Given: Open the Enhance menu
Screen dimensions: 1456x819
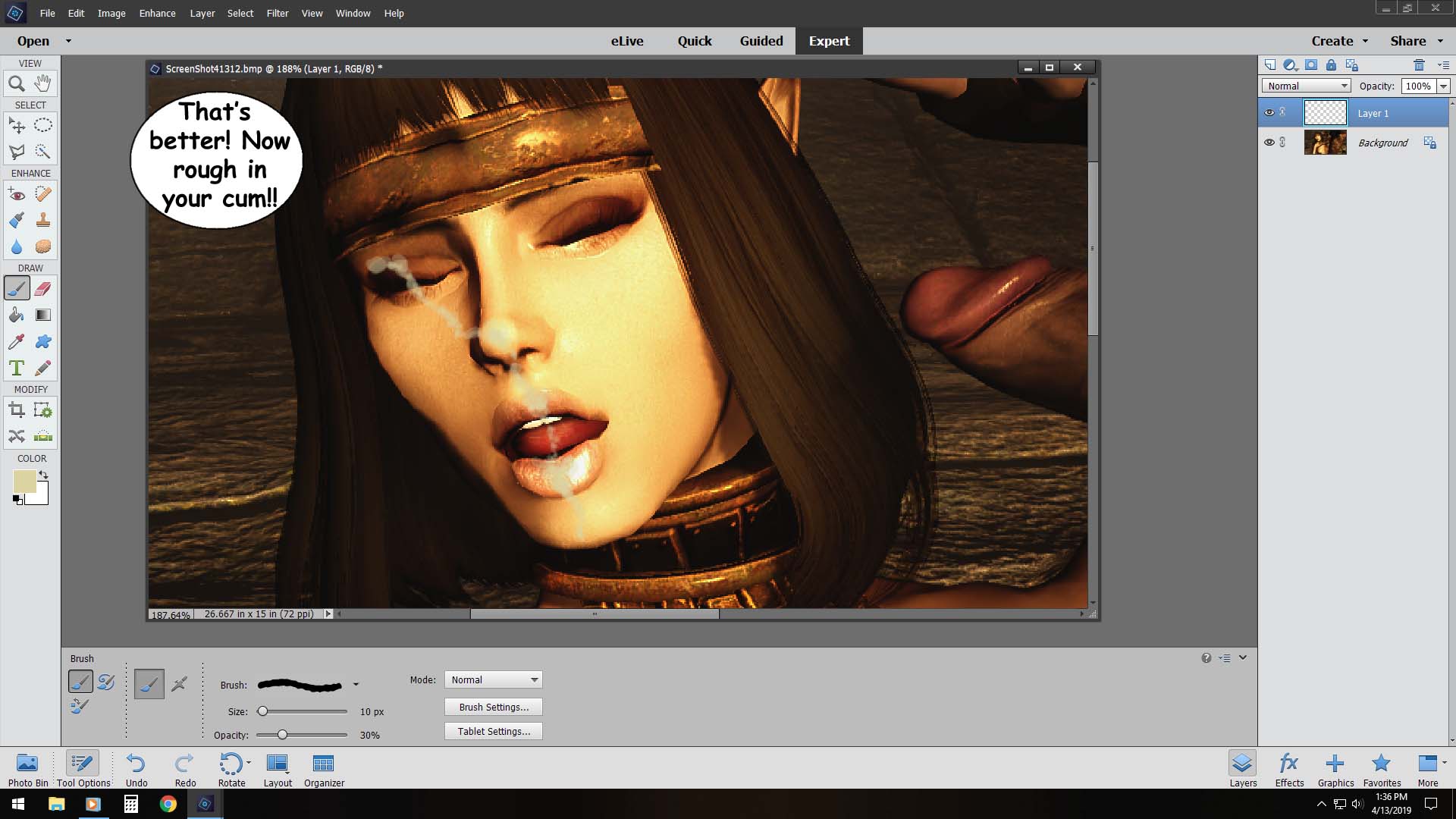Looking at the screenshot, I should 157,13.
